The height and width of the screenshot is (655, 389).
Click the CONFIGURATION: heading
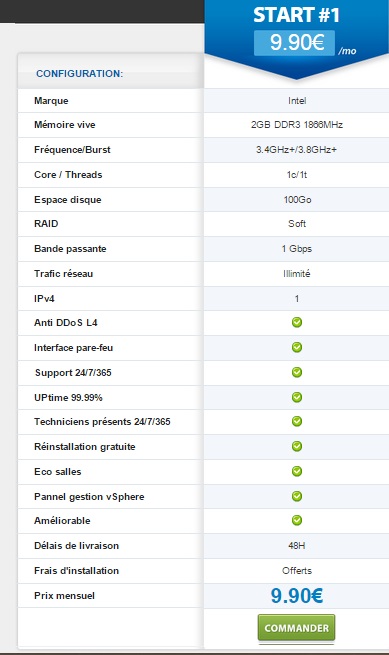pos(79,74)
